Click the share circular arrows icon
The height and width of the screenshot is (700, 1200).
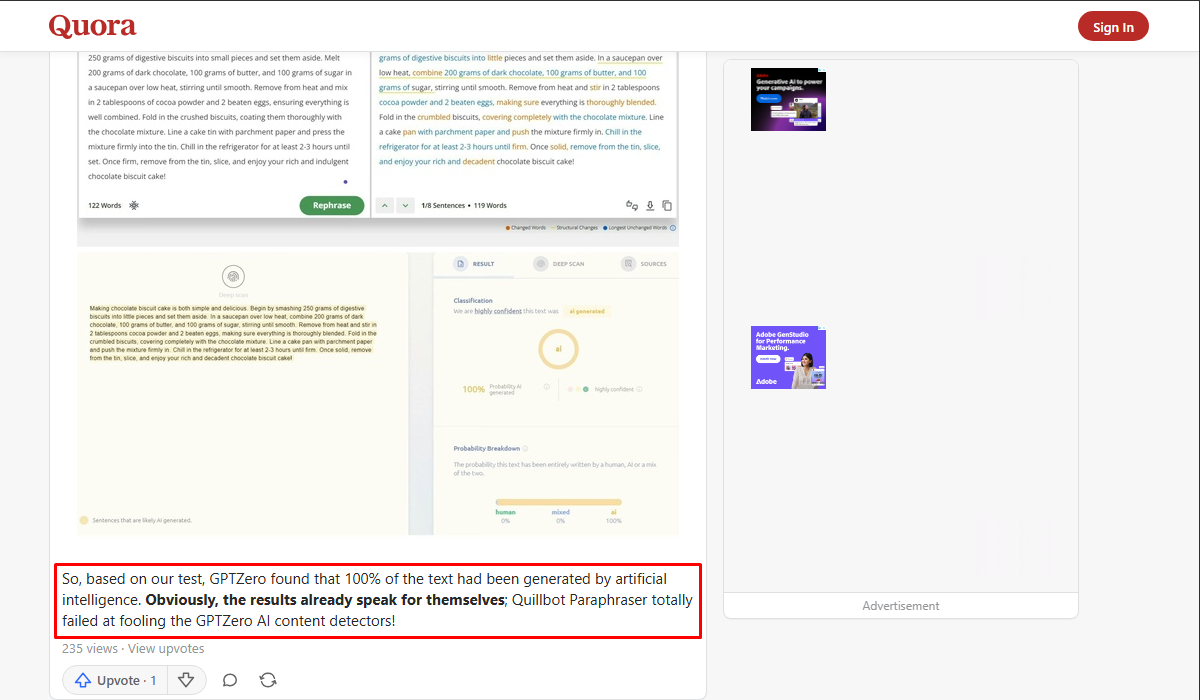[x=268, y=680]
